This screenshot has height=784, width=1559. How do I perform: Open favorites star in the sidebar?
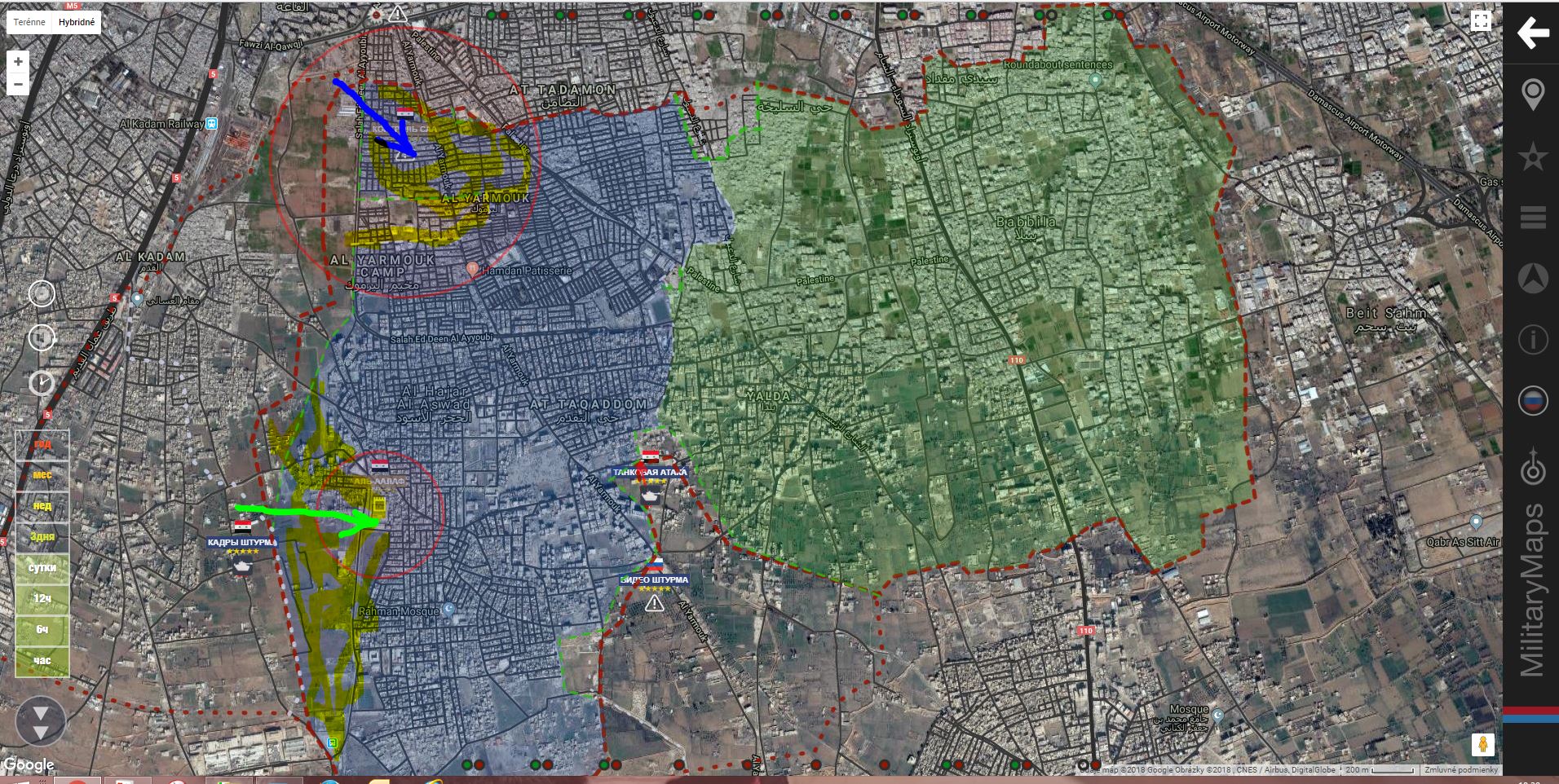(x=1533, y=156)
